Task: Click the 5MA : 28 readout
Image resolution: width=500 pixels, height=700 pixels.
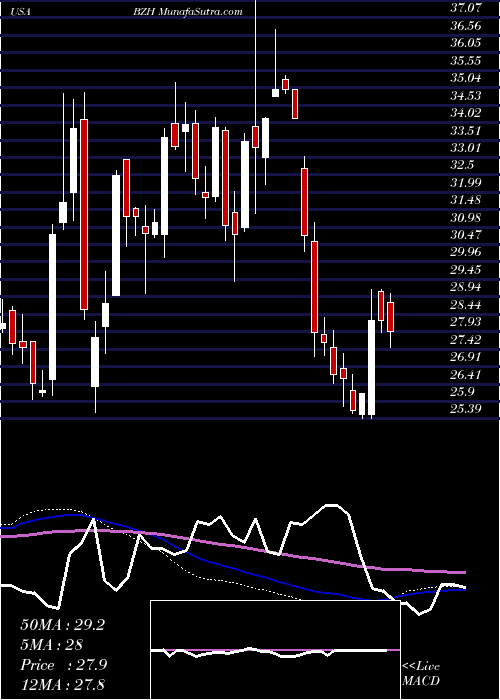Action: coord(52,645)
